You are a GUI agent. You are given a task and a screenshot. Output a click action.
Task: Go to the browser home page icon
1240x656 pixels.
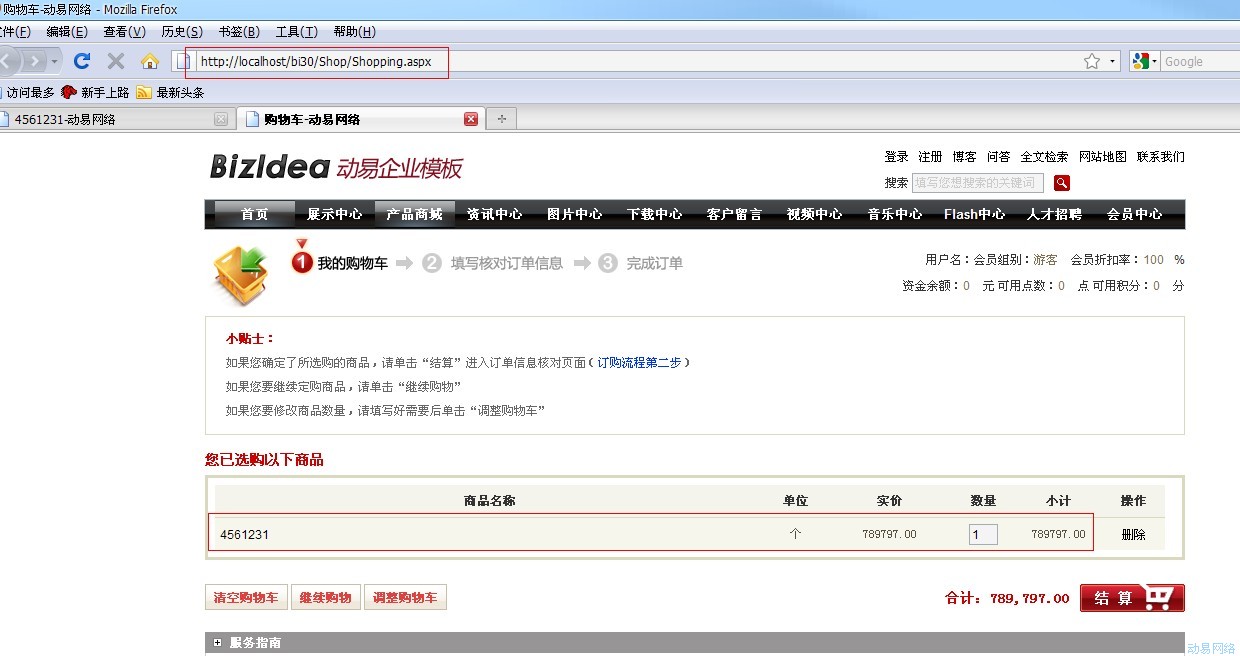(x=150, y=62)
